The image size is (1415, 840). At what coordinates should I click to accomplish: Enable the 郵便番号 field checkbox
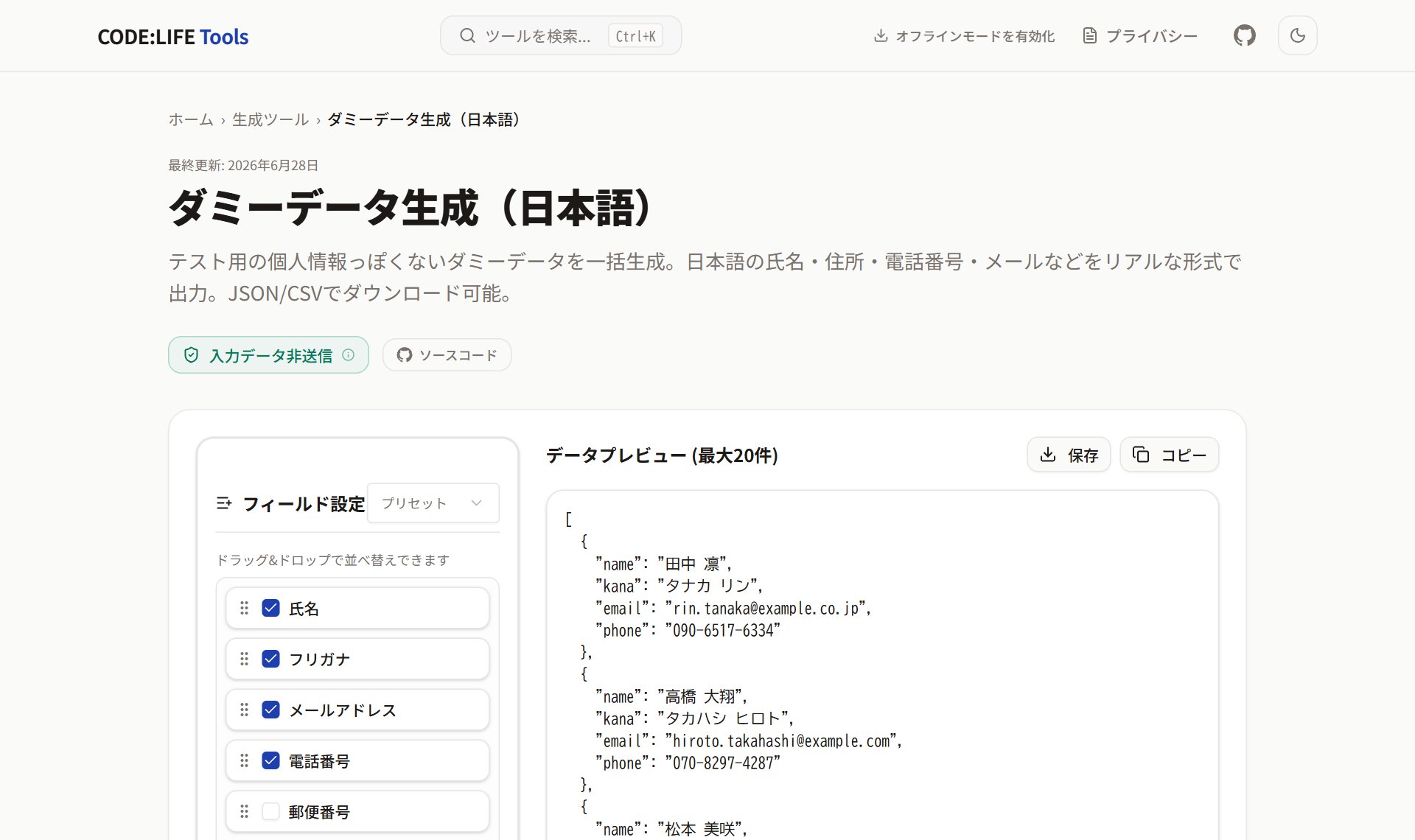(270, 811)
